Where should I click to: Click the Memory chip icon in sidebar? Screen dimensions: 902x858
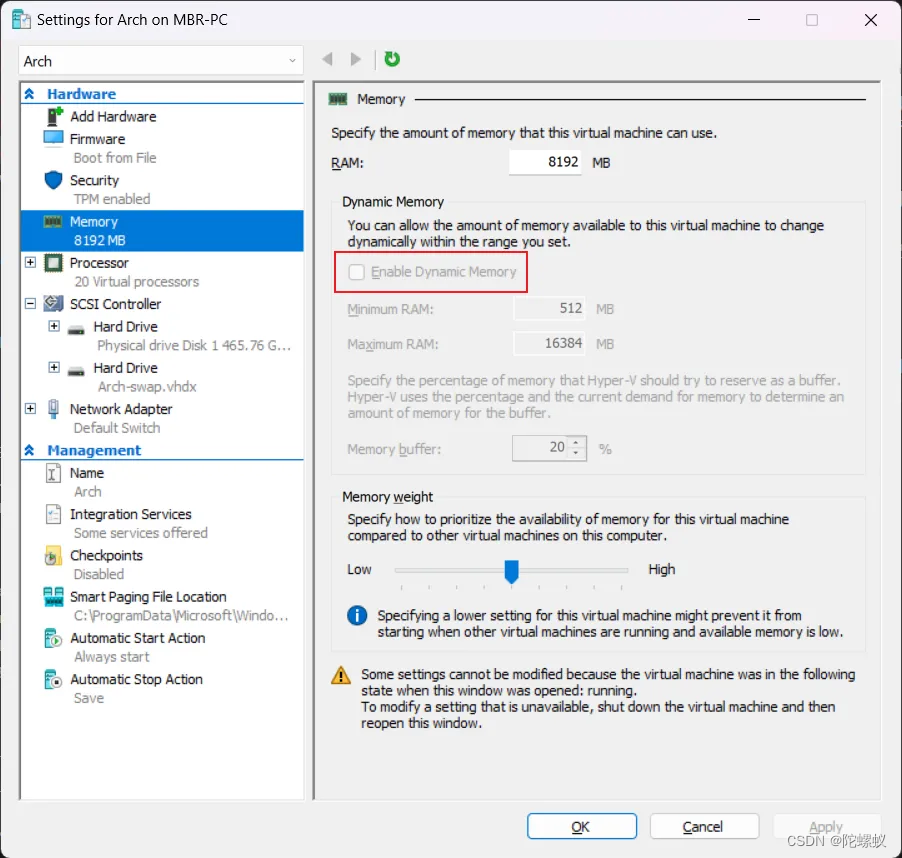click(53, 221)
